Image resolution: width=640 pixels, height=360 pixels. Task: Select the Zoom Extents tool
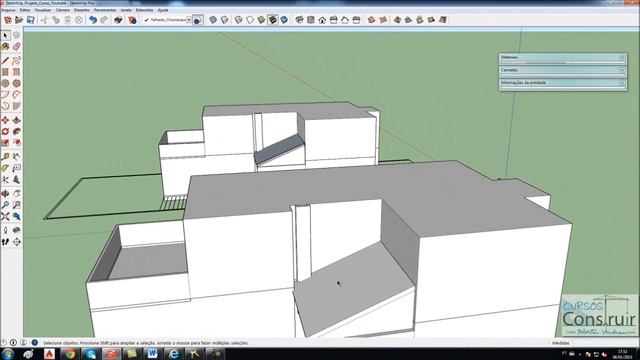[5, 216]
